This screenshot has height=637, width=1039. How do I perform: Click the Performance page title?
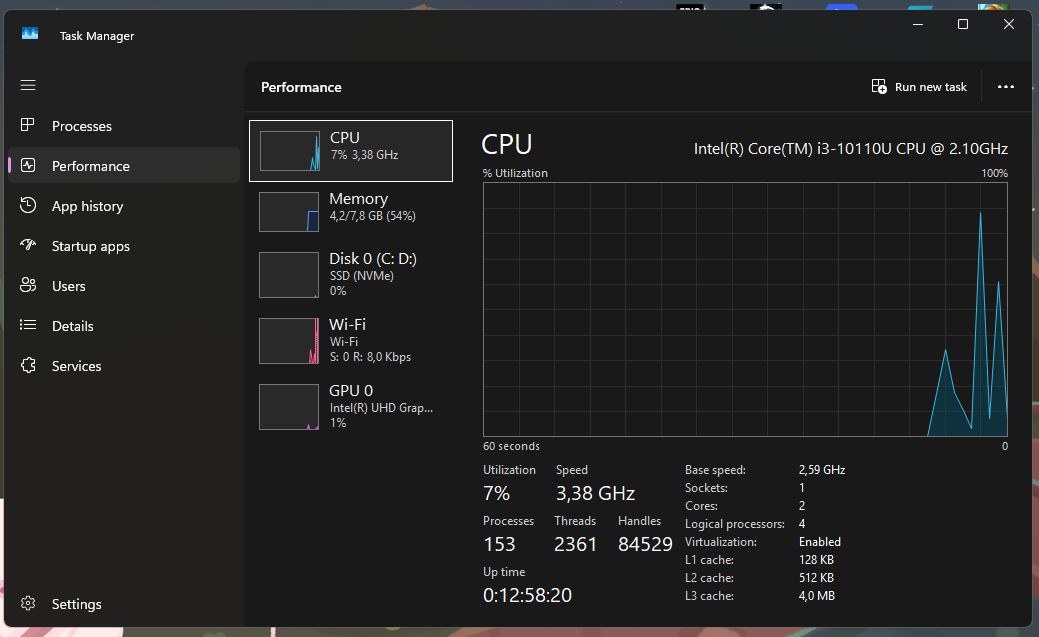pos(301,87)
